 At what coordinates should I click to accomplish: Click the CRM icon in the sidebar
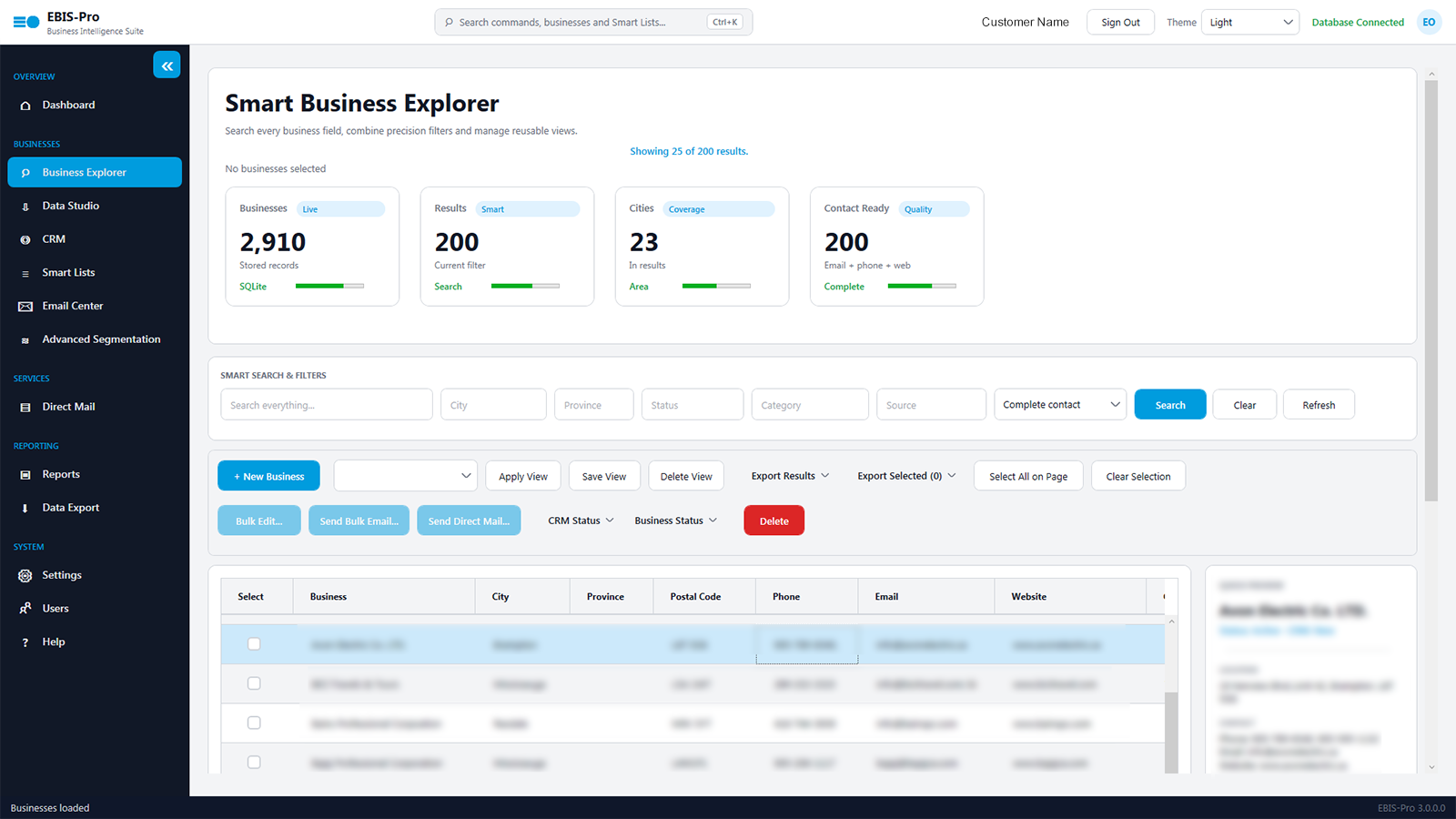pos(25,239)
